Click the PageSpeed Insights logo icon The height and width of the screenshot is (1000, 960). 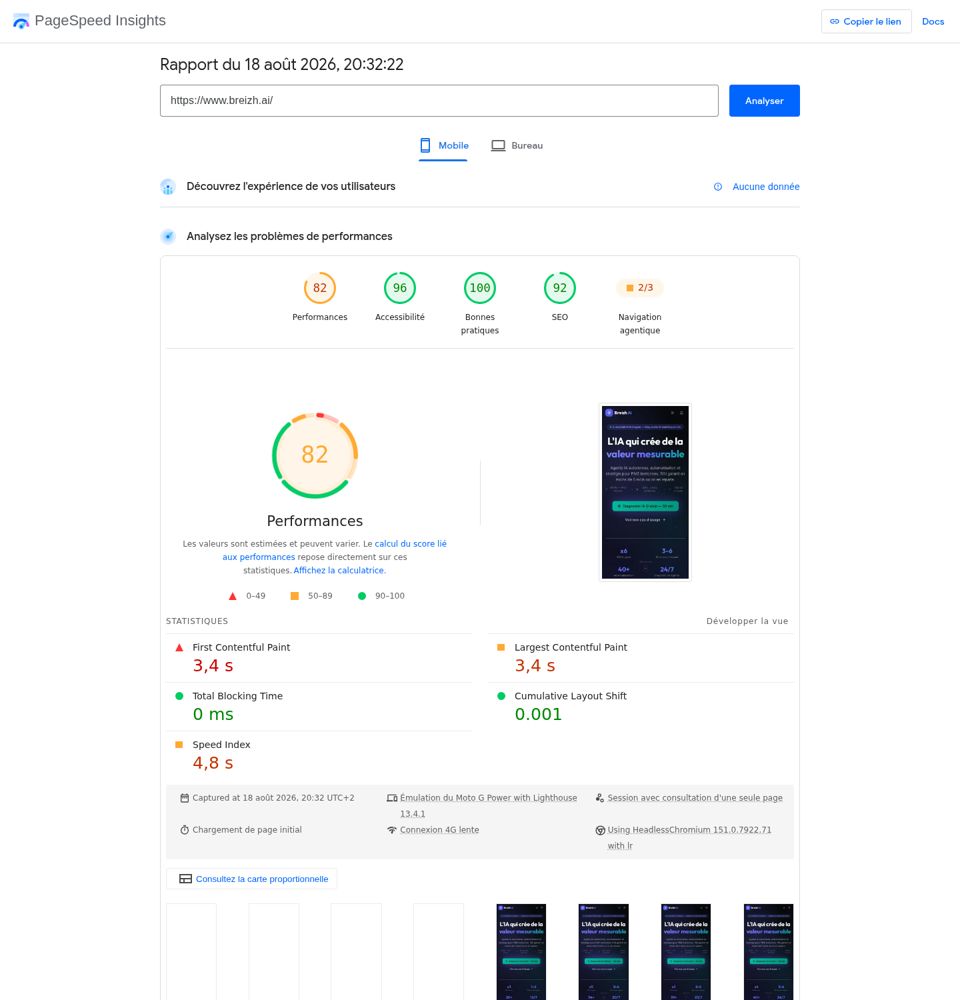21,21
